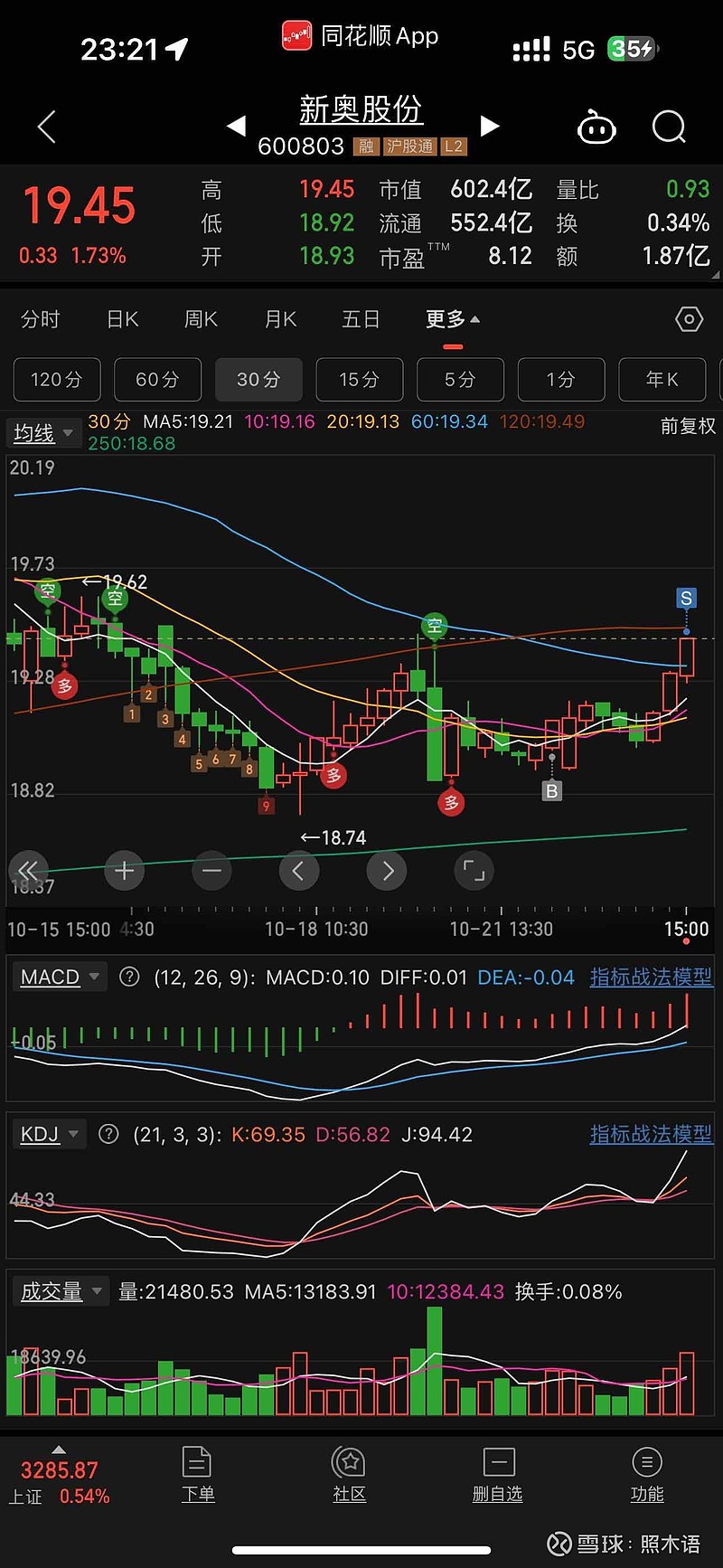Expand quote details corner triangle
The image size is (723, 1568).
coord(715,275)
